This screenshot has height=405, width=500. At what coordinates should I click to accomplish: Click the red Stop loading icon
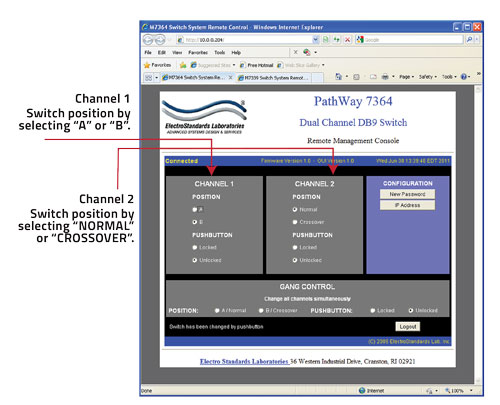click(x=347, y=40)
